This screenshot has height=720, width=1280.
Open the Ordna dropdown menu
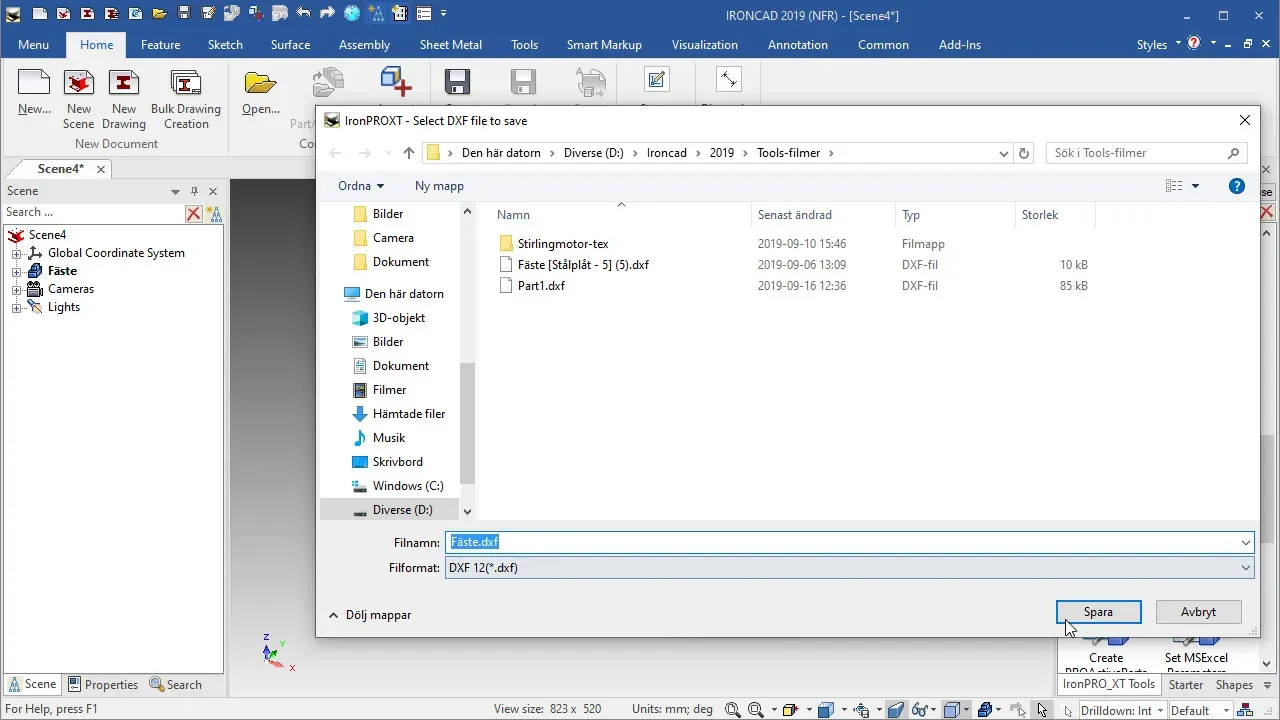(x=361, y=186)
